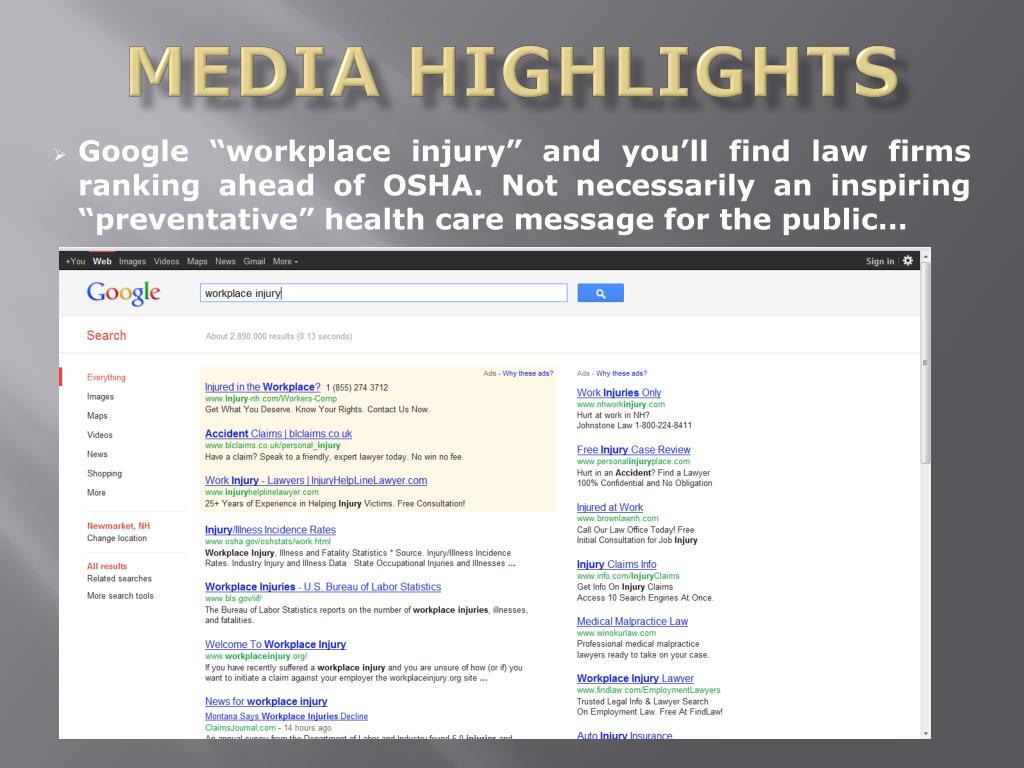Open Injury Claims Info ad
Image resolution: width=1024 pixels, height=768 pixels.
pyautogui.click(x=616, y=564)
